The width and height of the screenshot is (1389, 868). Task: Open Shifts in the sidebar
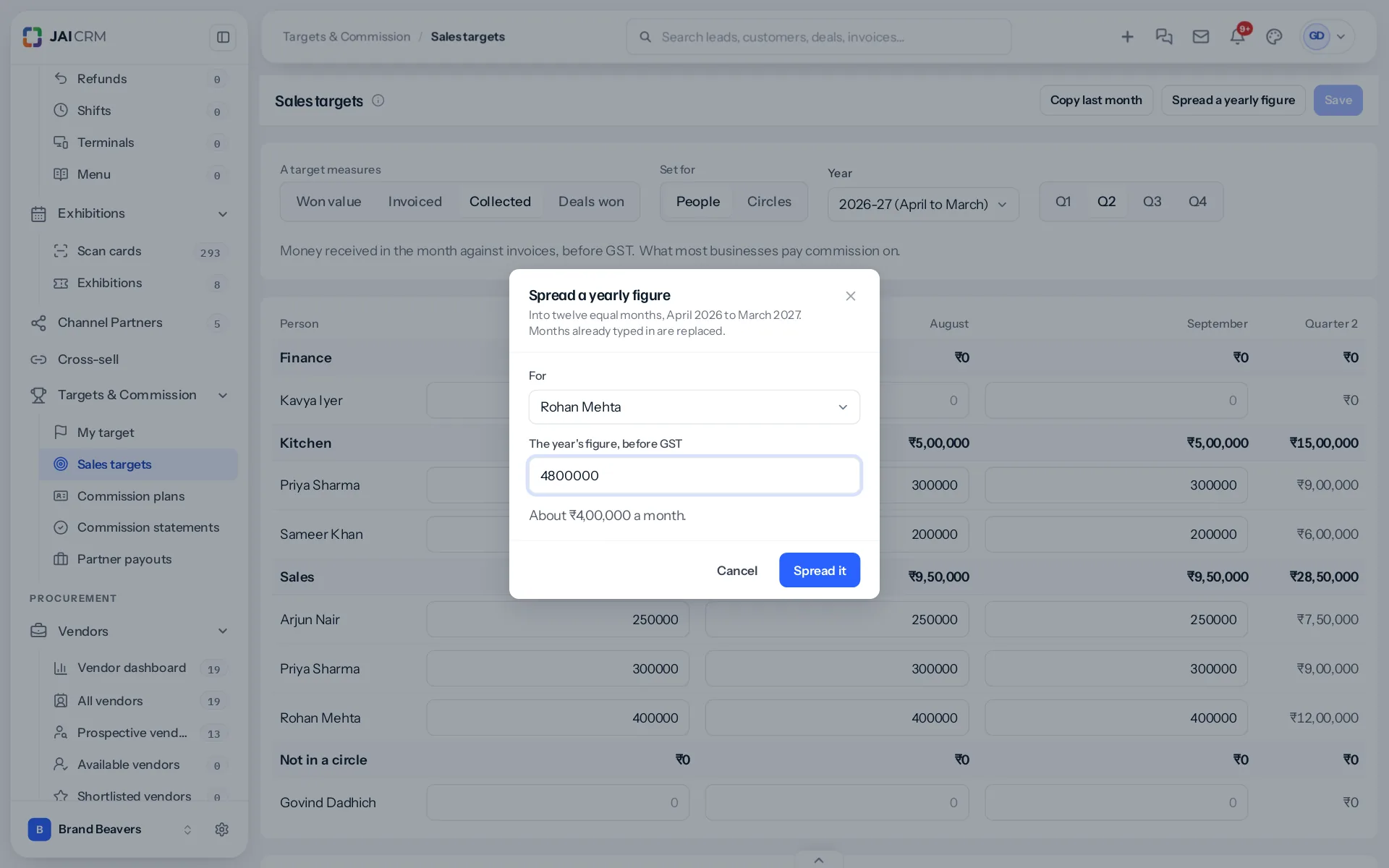coord(138,111)
